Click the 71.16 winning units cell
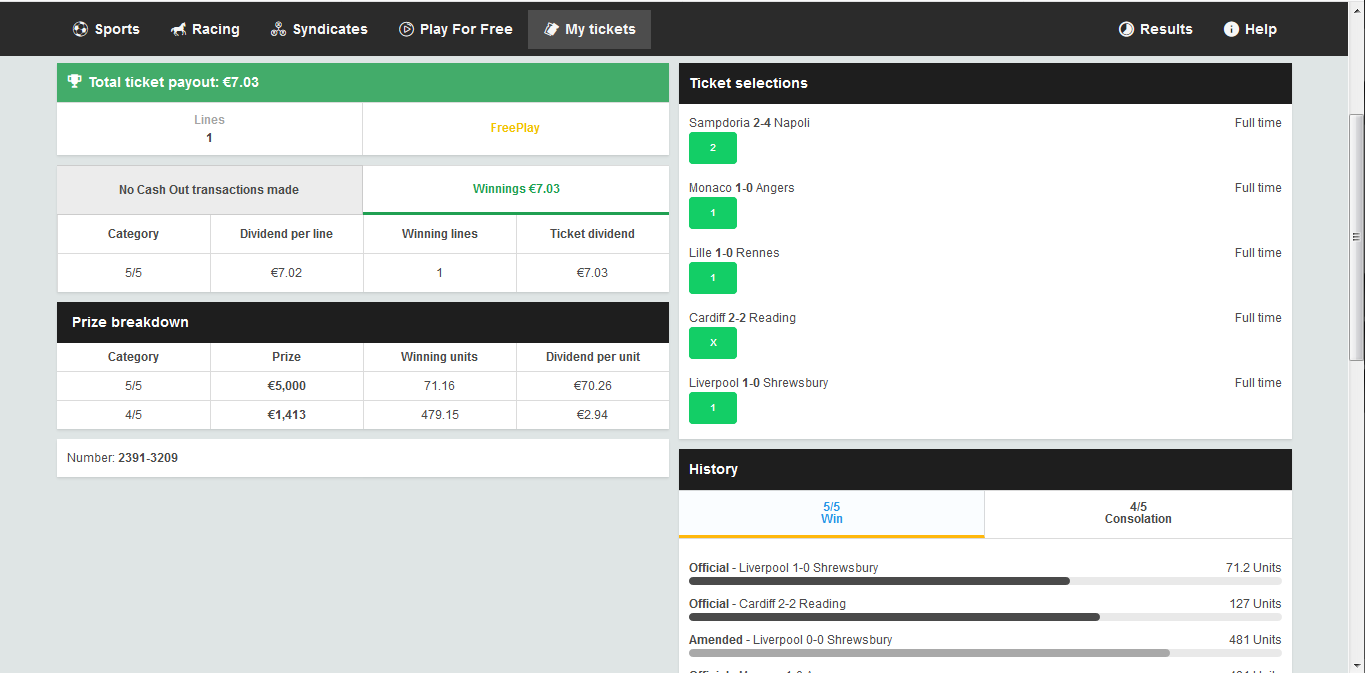1365x673 pixels. point(439,386)
